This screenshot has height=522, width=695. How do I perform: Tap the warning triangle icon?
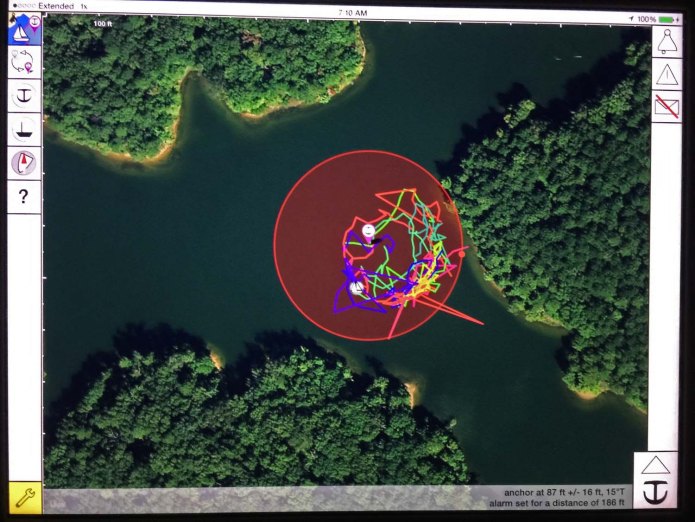click(667, 74)
